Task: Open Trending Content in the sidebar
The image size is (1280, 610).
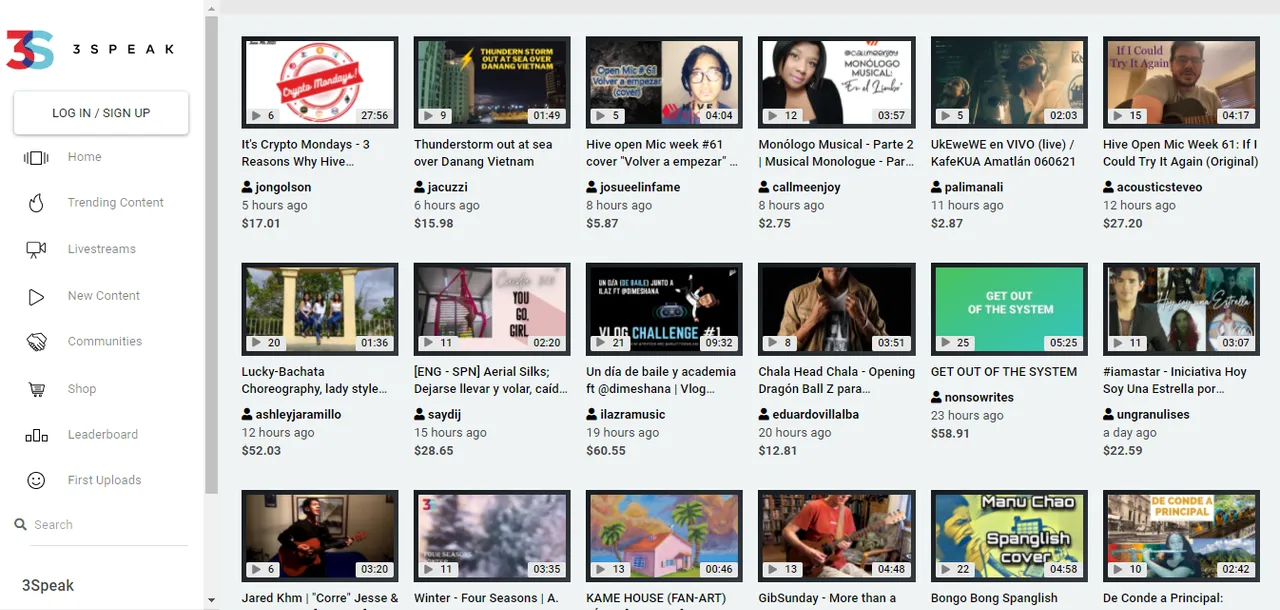Action: [x=116, y=203]
